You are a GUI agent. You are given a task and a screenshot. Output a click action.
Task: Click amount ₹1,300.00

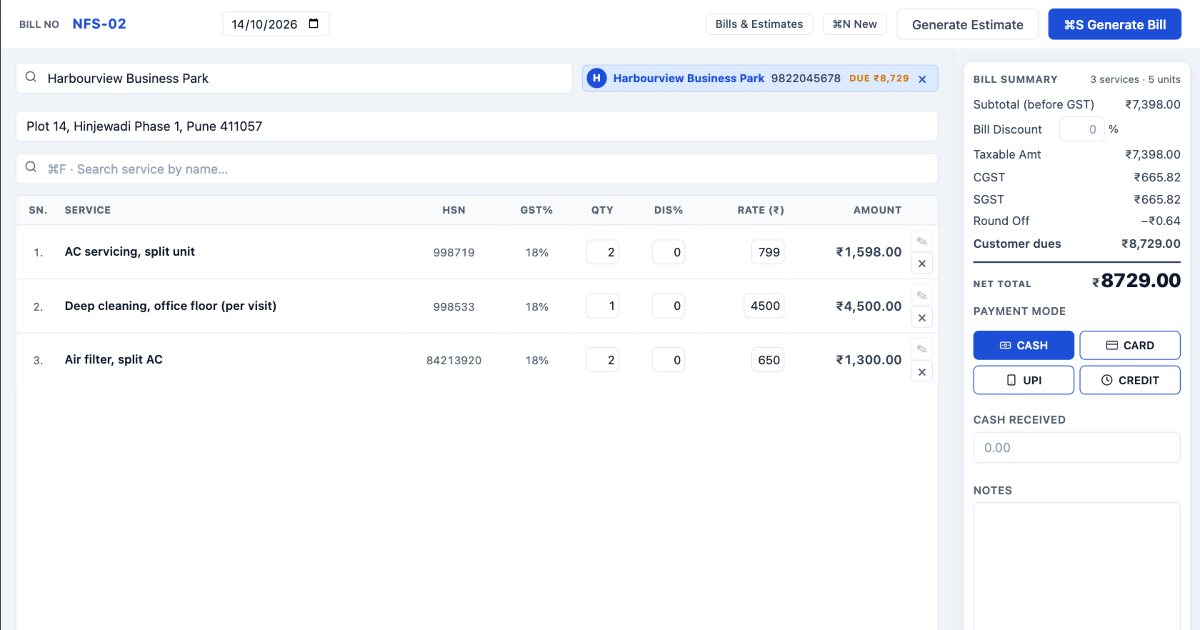click(869, 360)
